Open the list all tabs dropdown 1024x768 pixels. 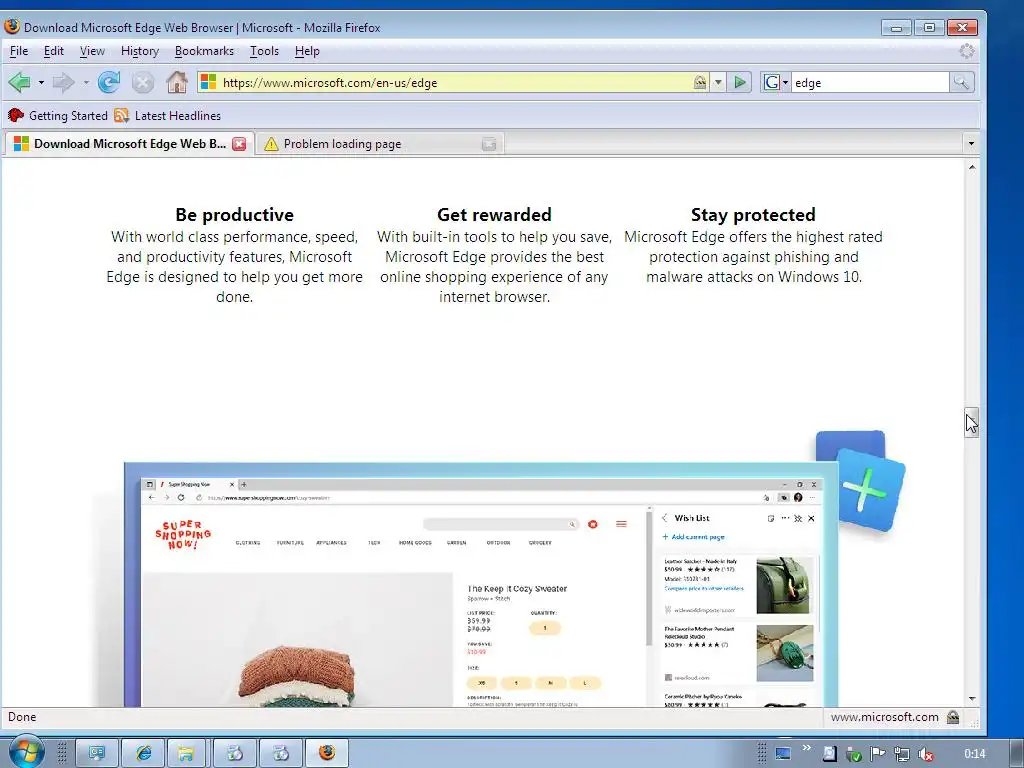(971, 144)
